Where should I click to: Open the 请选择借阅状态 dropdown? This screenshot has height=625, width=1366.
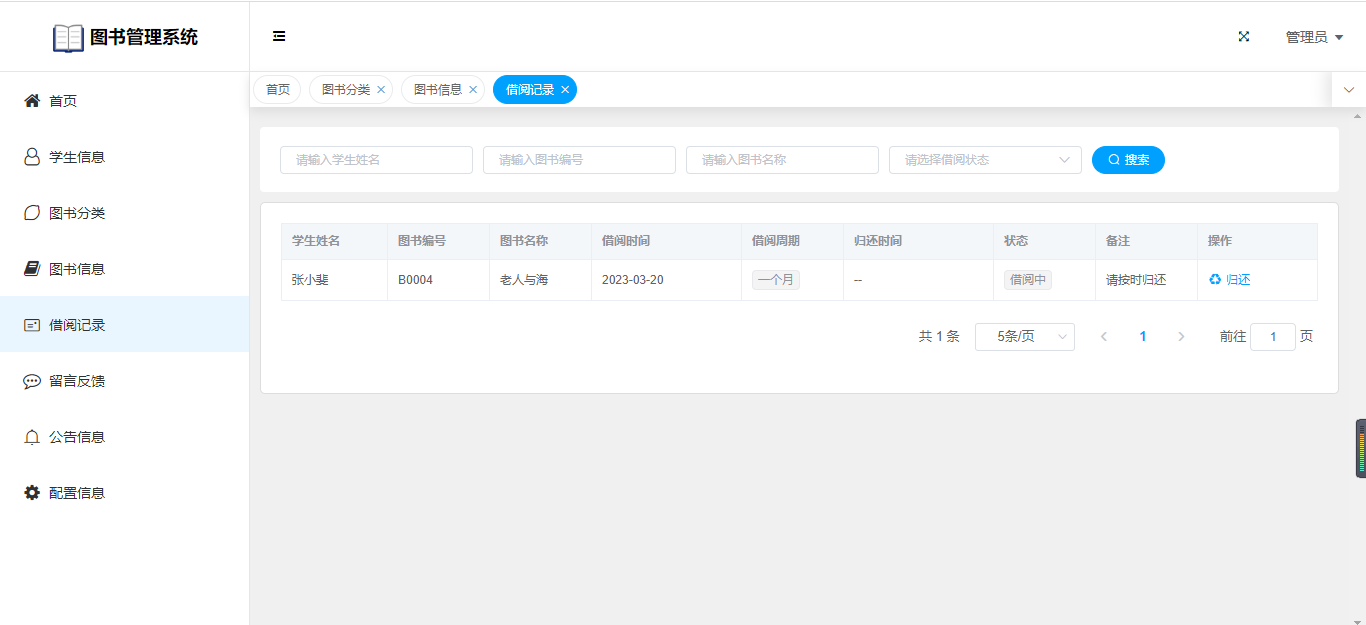[984, 160]
